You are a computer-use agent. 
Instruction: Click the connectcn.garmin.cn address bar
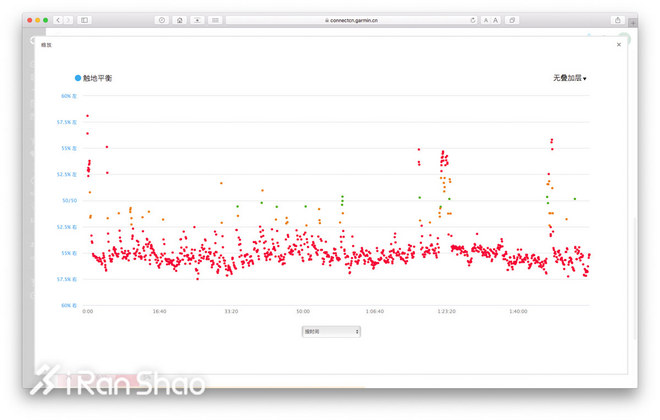click(350, 20)
